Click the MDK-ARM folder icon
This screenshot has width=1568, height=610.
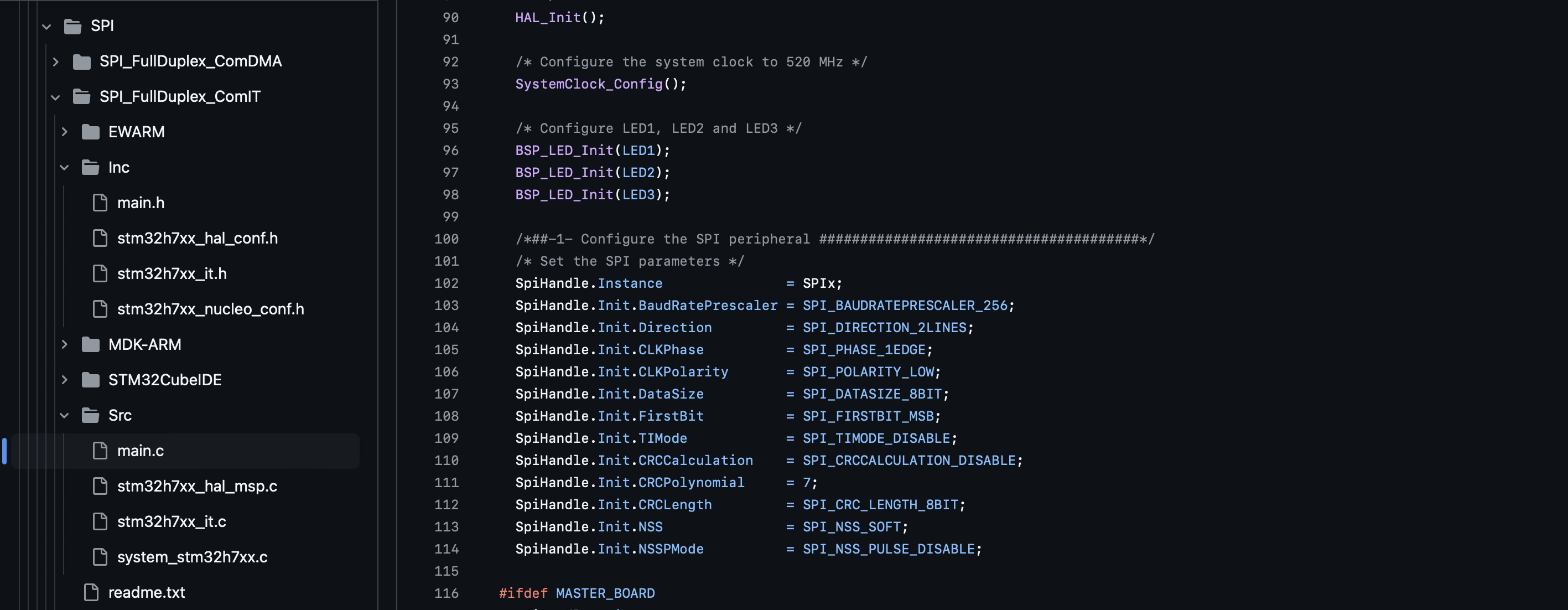(91, 344)
